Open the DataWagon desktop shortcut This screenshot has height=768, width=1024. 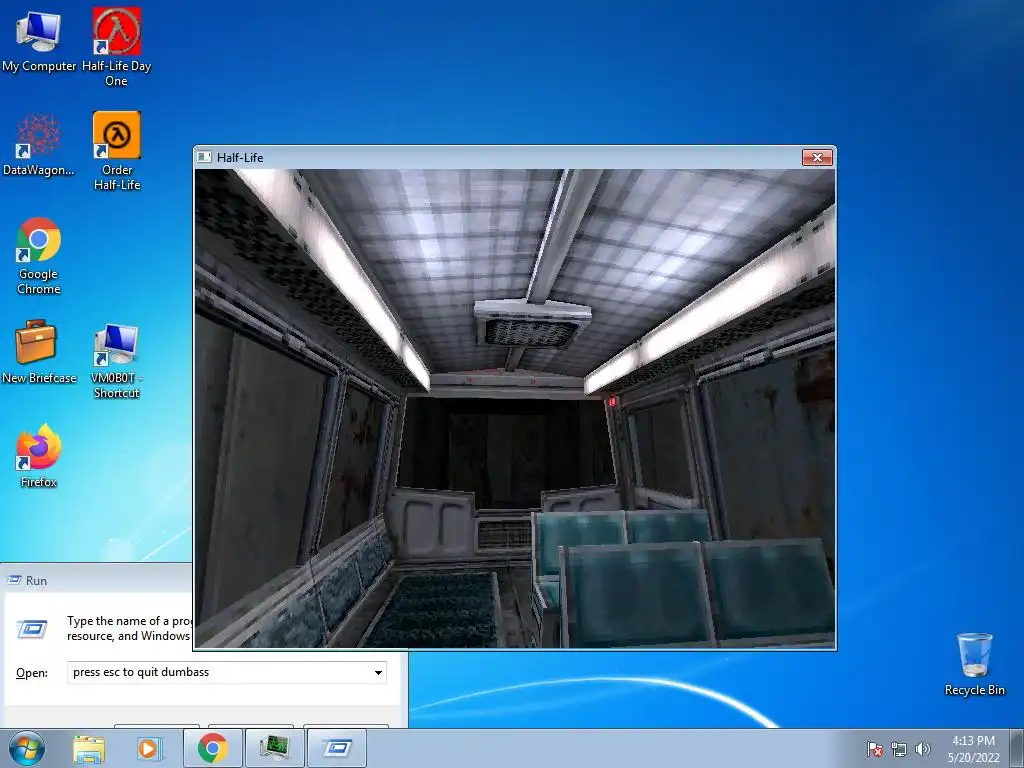[x=39, y=145]
